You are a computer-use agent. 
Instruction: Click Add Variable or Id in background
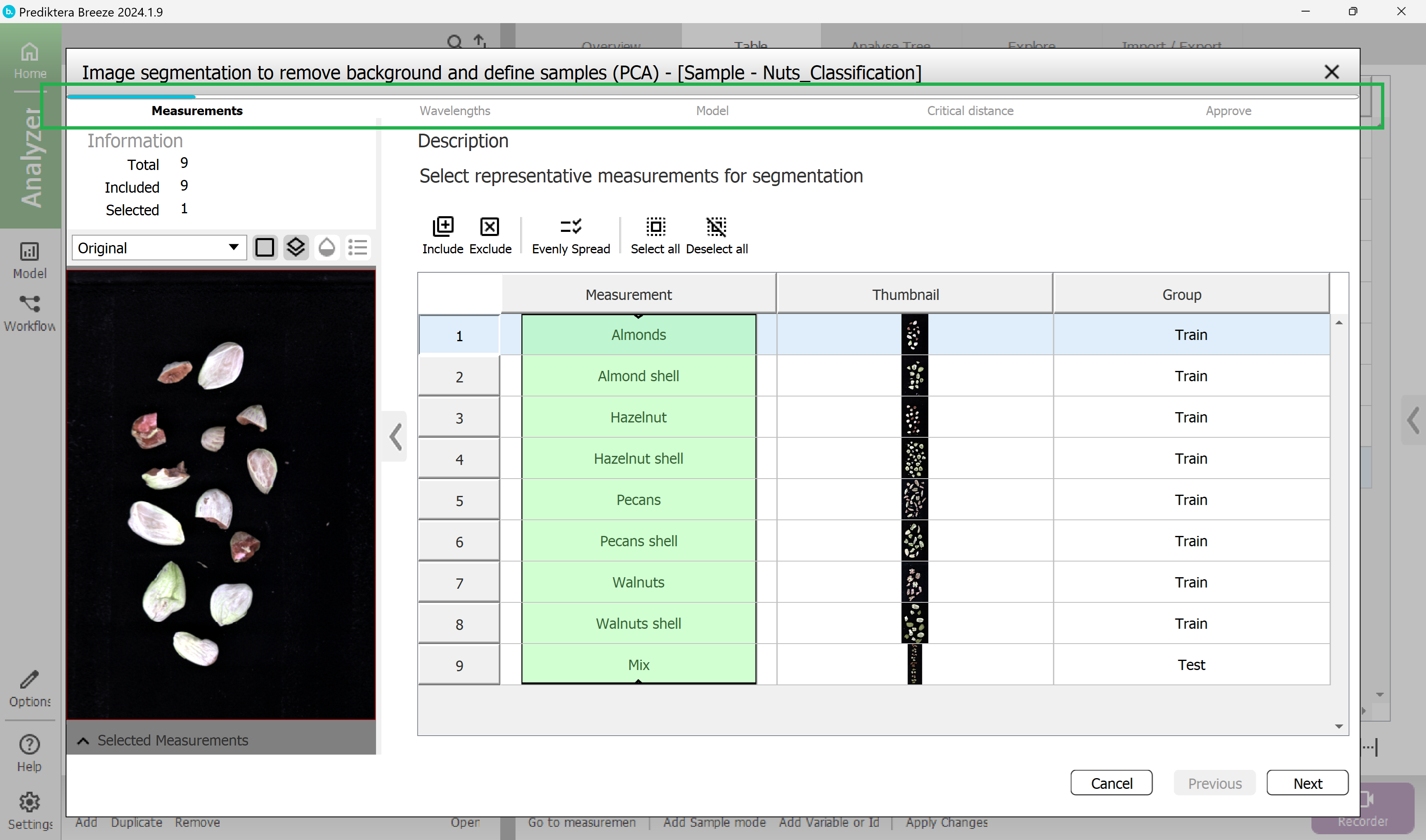click(829, 822)
